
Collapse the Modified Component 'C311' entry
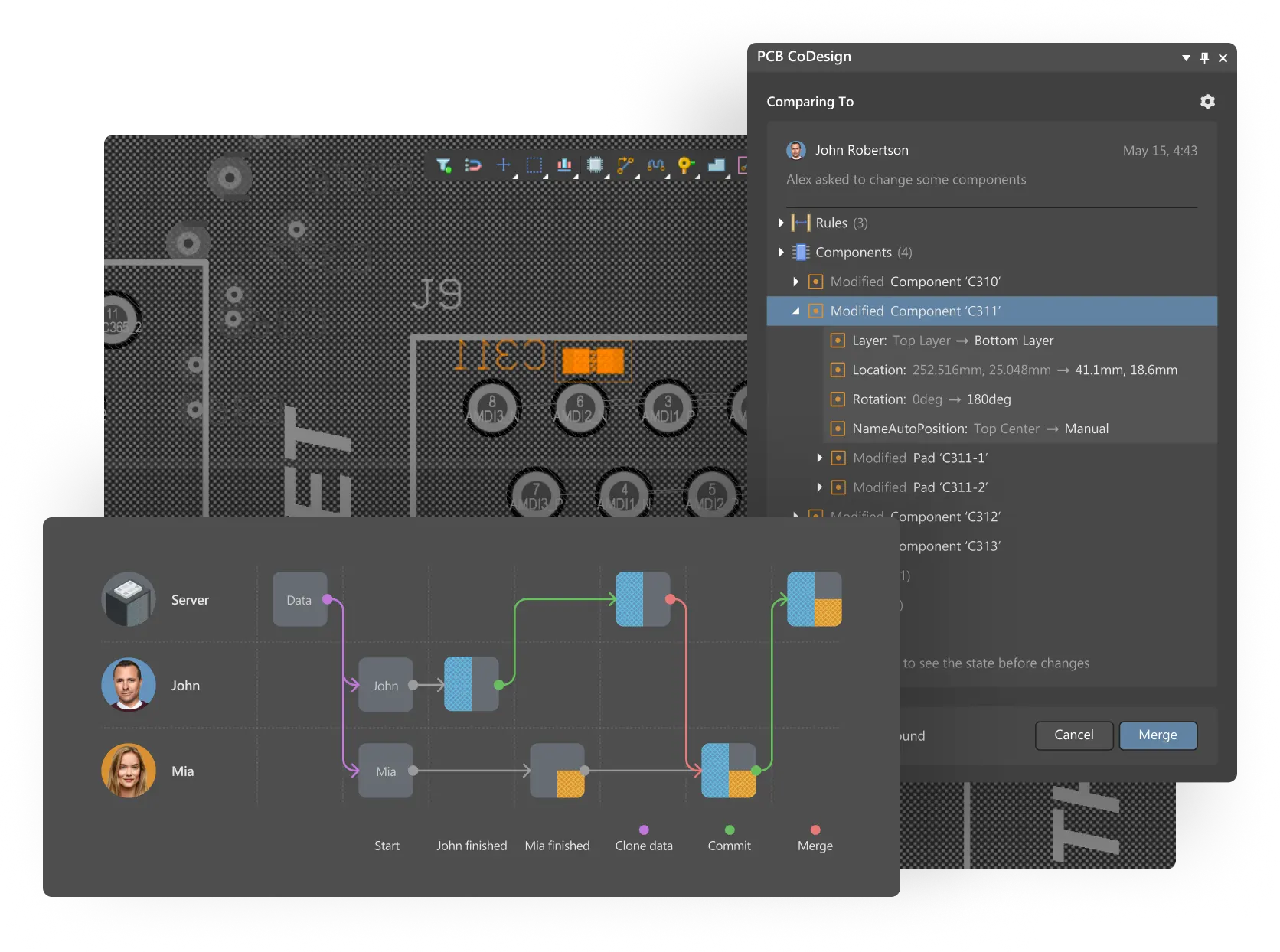[x=795, y=311]
